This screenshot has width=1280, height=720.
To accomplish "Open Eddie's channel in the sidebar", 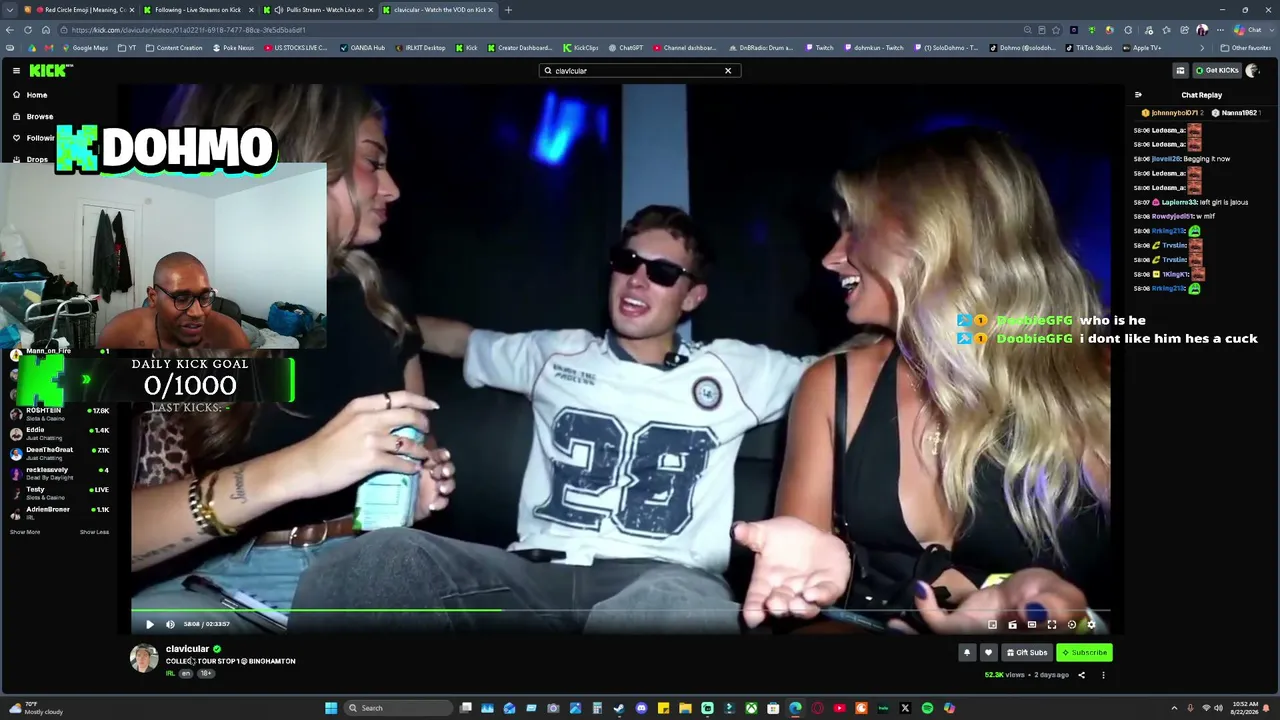I will coord(60,434).
